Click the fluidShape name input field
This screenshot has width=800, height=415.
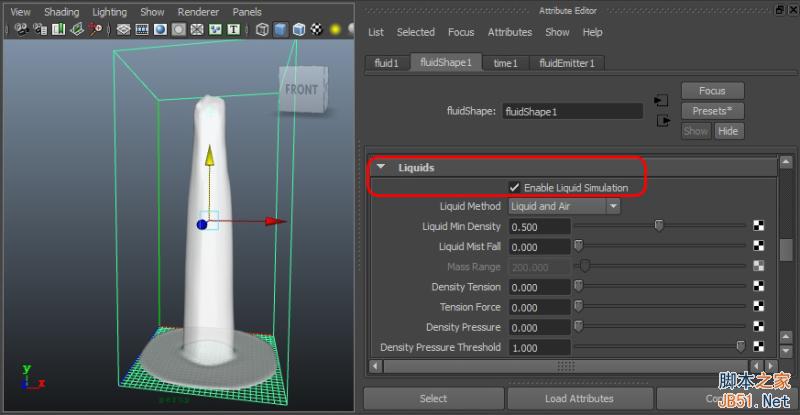(x=572, y=111)
